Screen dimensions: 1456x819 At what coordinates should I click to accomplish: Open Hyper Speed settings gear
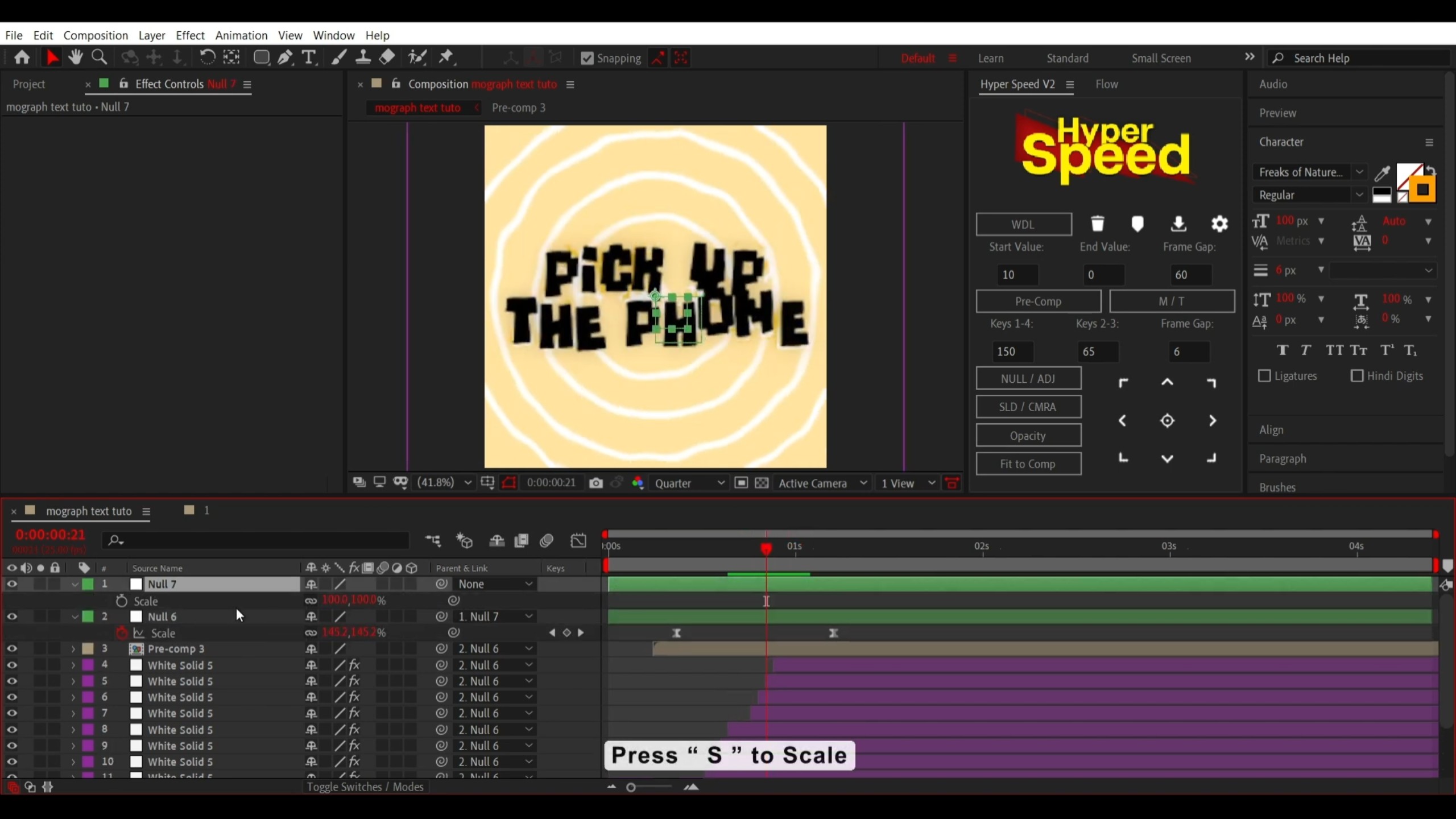click(x=1219, y=224)
